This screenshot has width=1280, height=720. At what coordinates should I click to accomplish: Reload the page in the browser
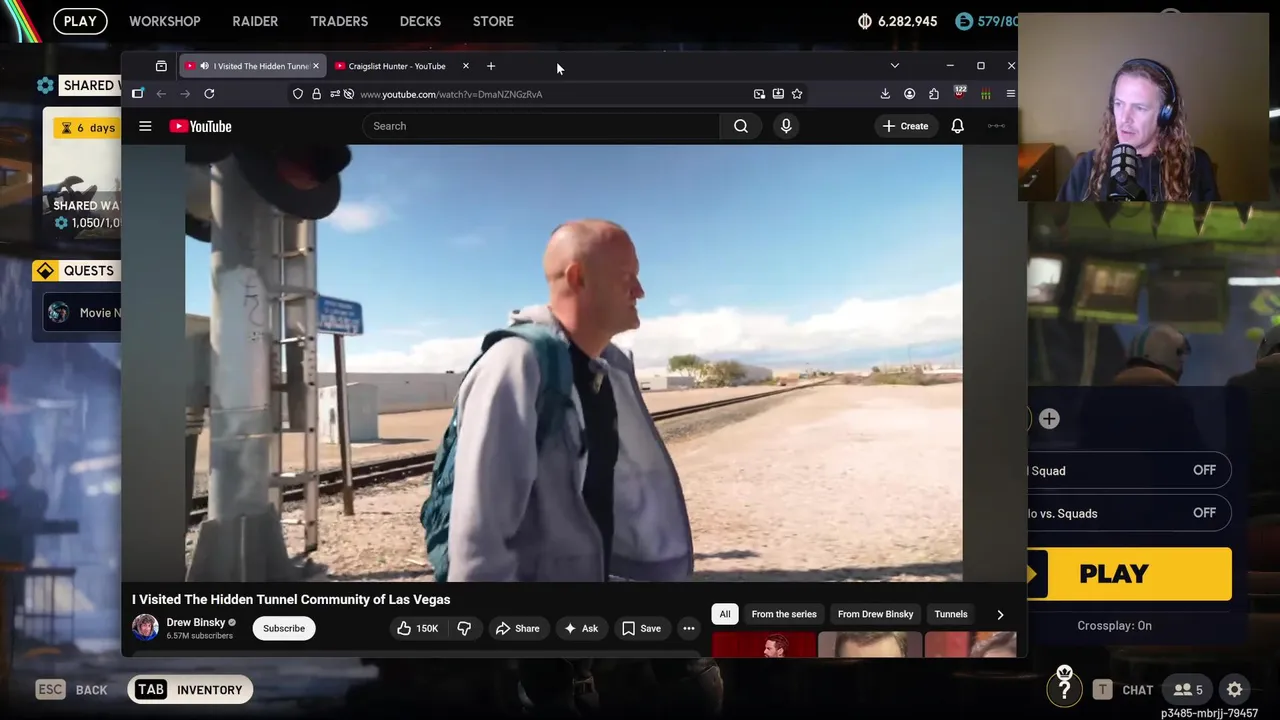209,94
